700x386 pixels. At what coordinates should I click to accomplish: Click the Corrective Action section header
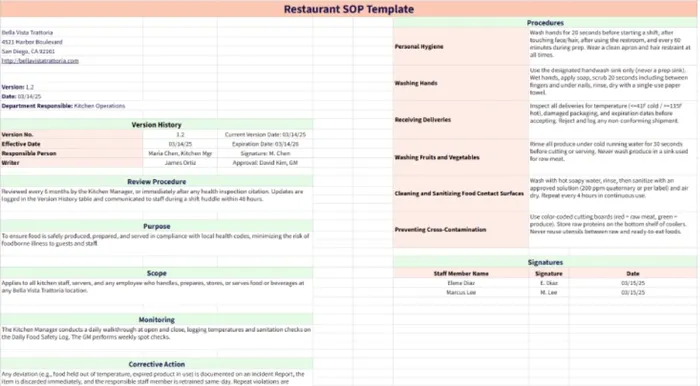[x=156, y=364]
